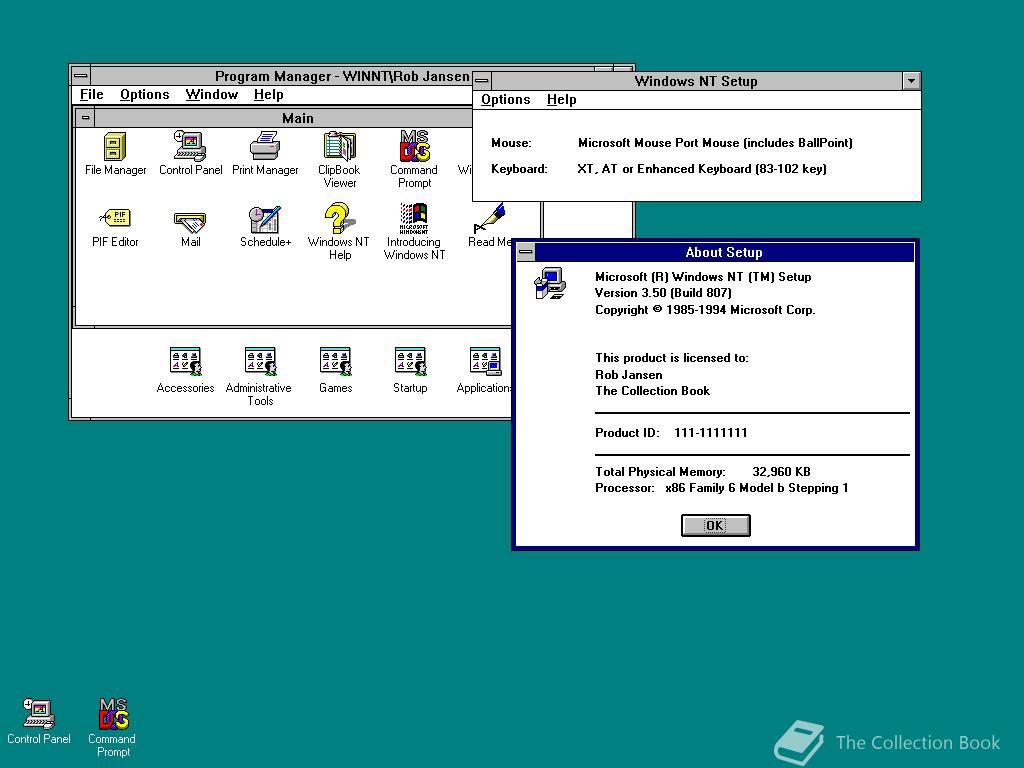Launch the Schedule+ icon

tap(265, 219)
